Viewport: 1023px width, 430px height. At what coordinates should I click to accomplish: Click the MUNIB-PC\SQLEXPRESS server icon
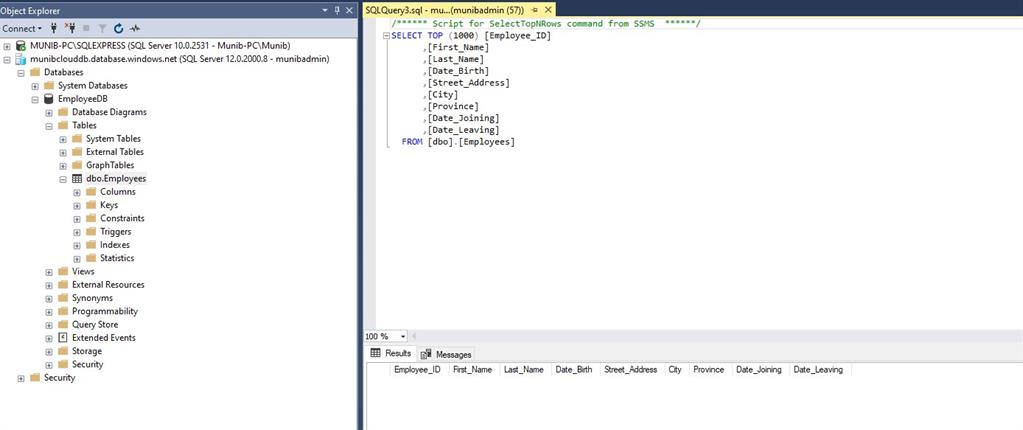point(21,46)
